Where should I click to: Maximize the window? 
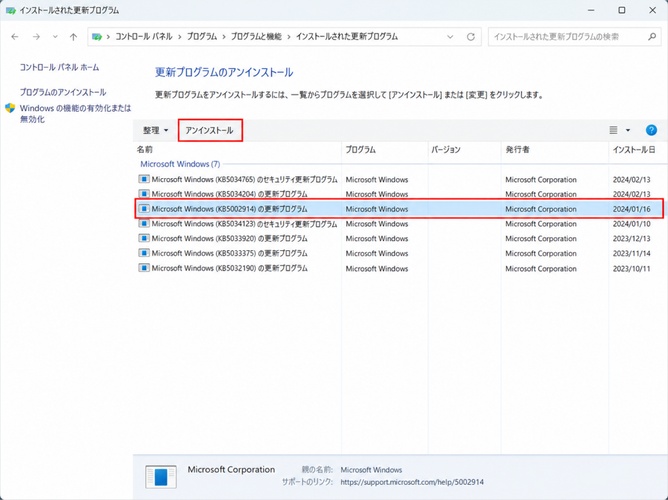622,10
